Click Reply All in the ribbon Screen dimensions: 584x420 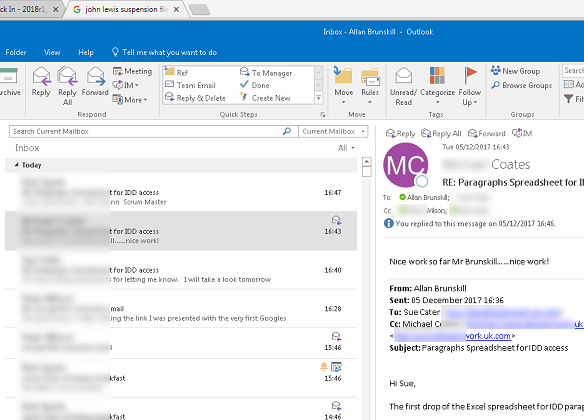click(x=67, y=86)
